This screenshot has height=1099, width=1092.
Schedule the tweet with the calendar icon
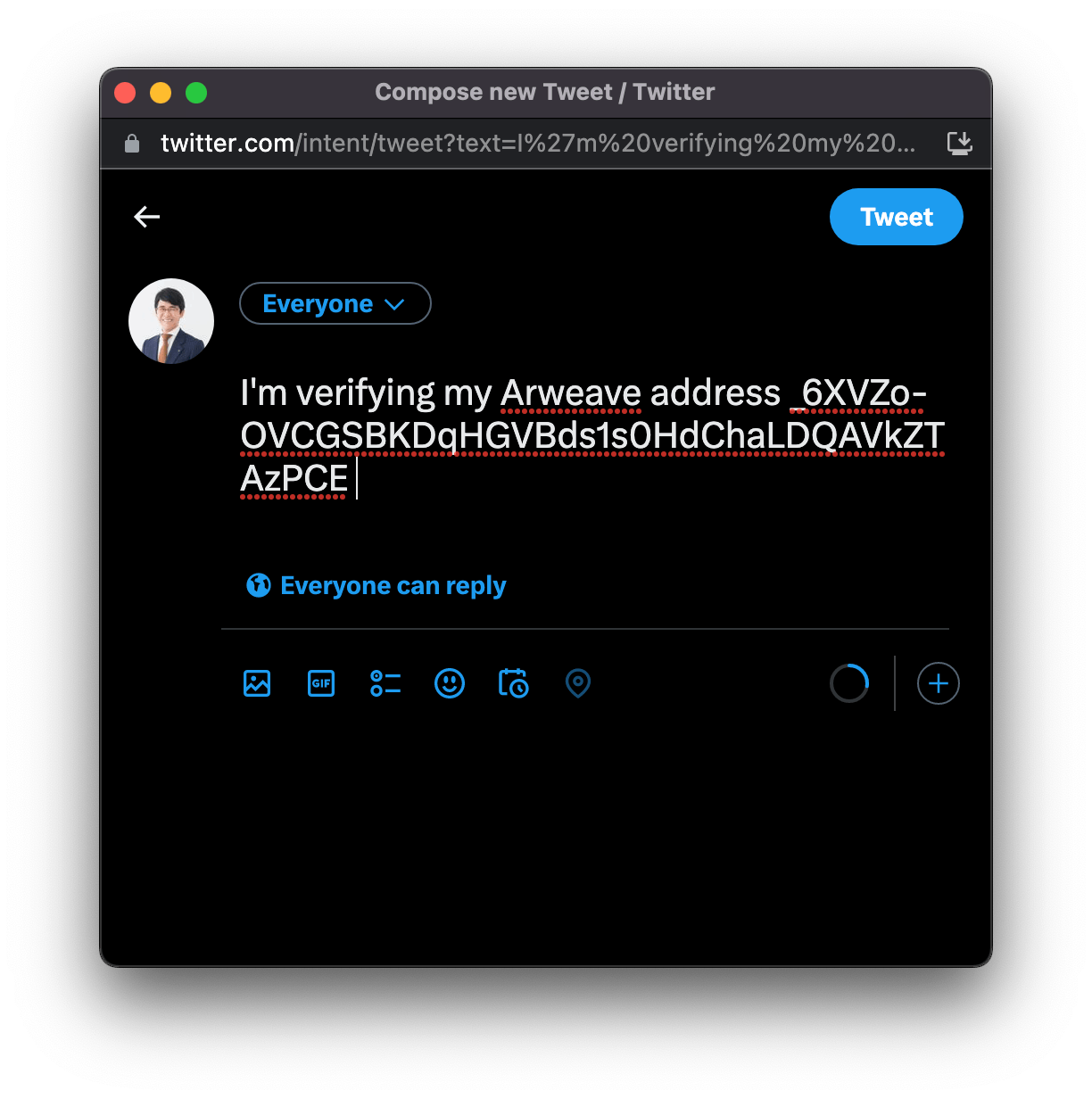click(x=514, y=683)
